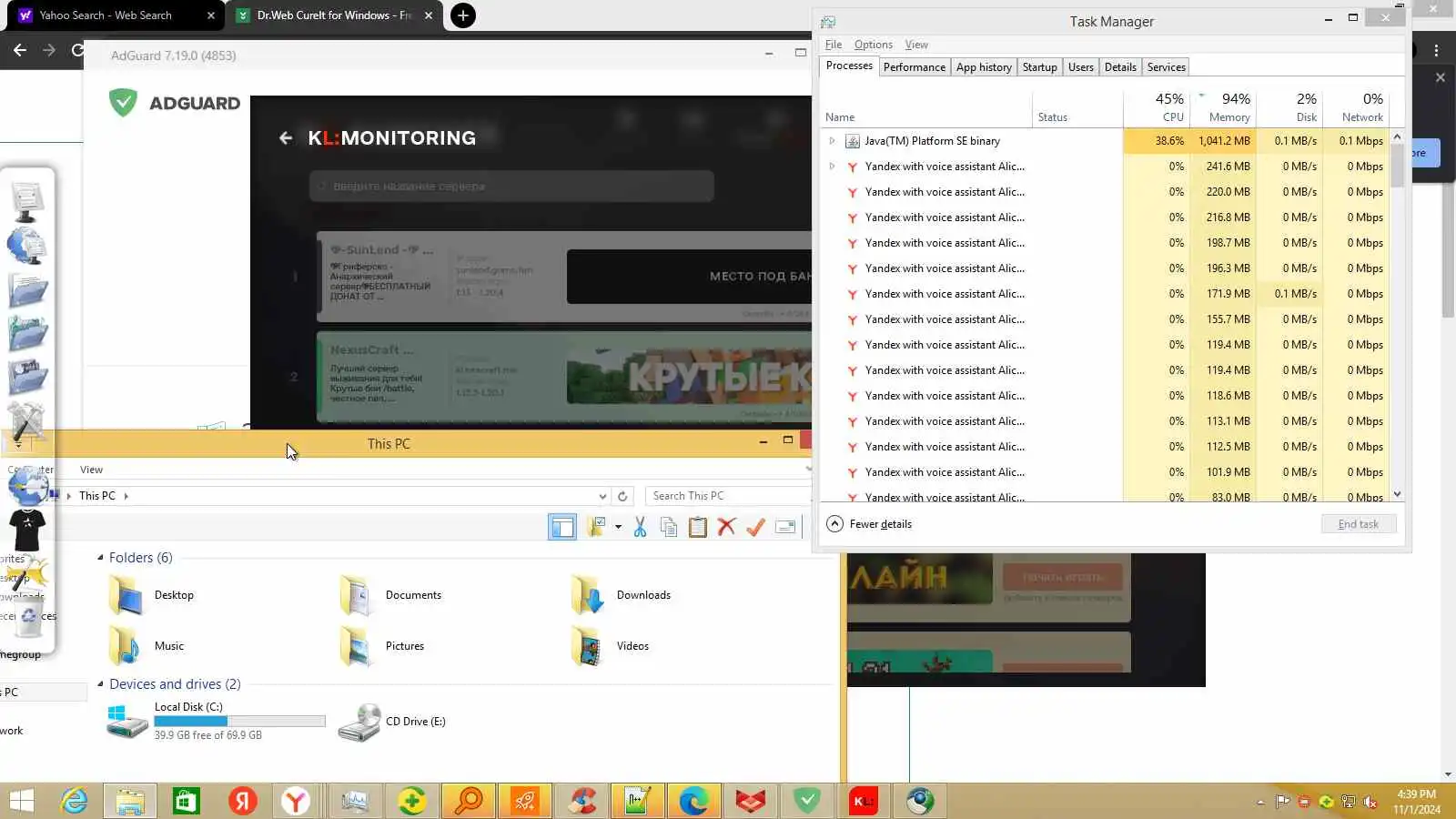1456x819 pixels.
Task: Open the Options menu in Task Manager
Action: click(873, 45)
